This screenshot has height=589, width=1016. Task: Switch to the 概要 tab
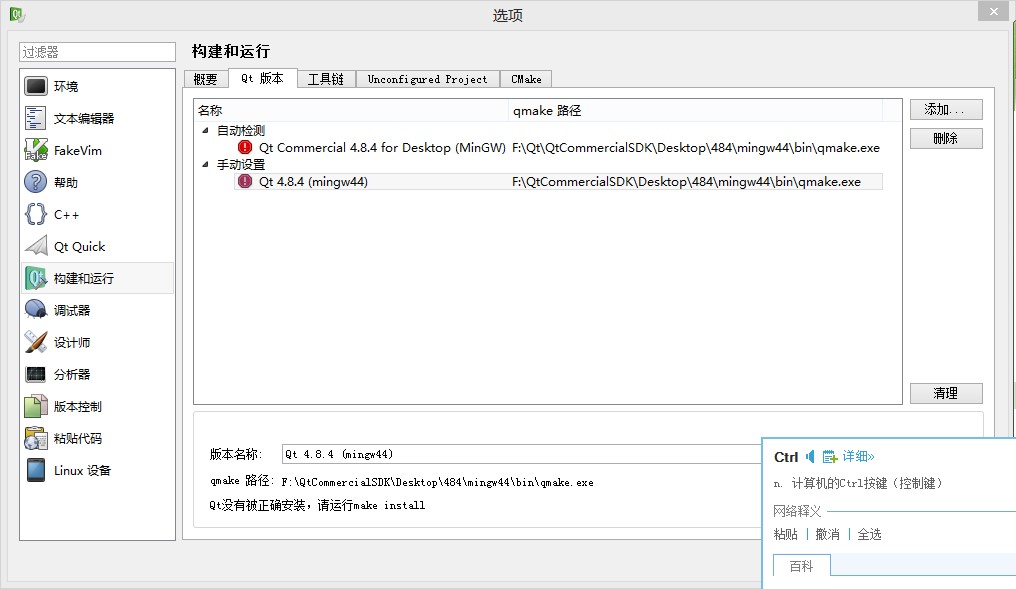(x=206, y=78)
